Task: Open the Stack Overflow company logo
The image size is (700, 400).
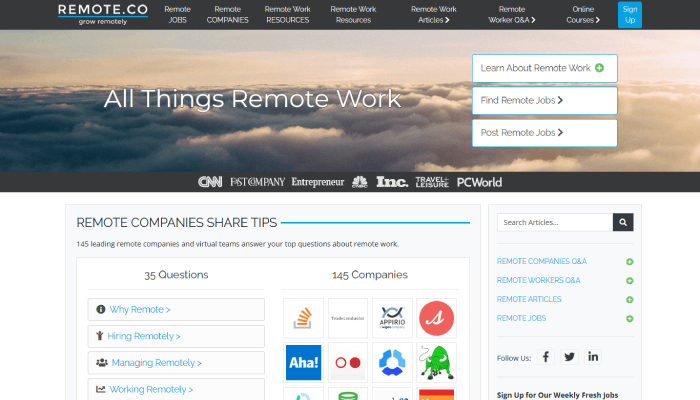Action: coord(303,318)
